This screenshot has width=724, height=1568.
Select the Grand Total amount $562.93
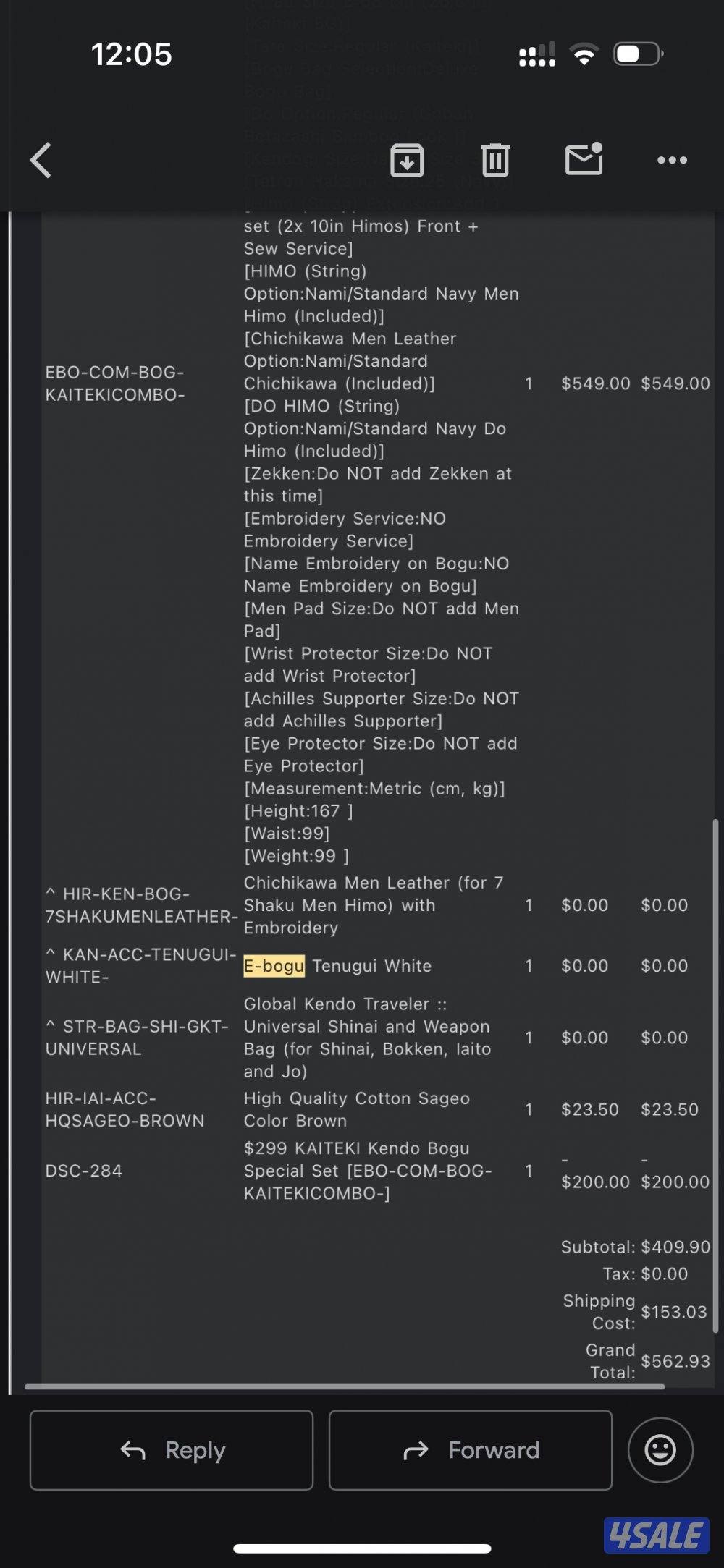coord(675,1361)
